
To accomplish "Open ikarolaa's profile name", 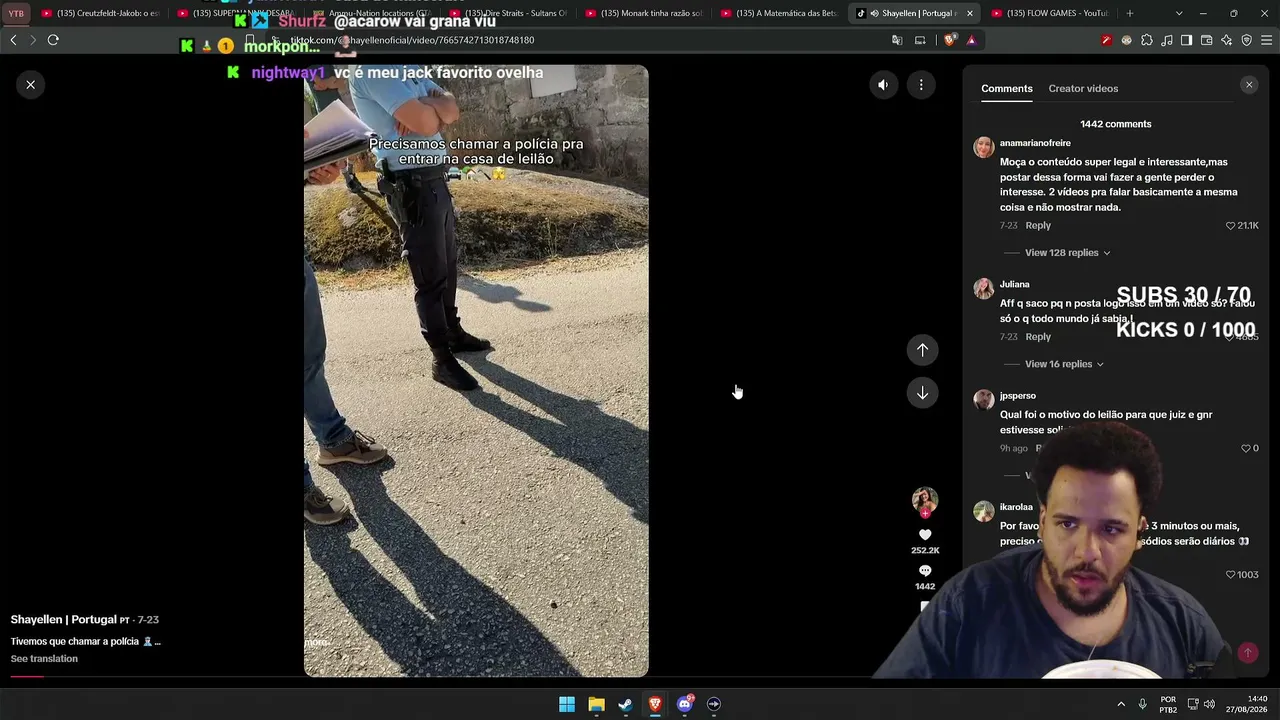I will [x=1016, y=507].
